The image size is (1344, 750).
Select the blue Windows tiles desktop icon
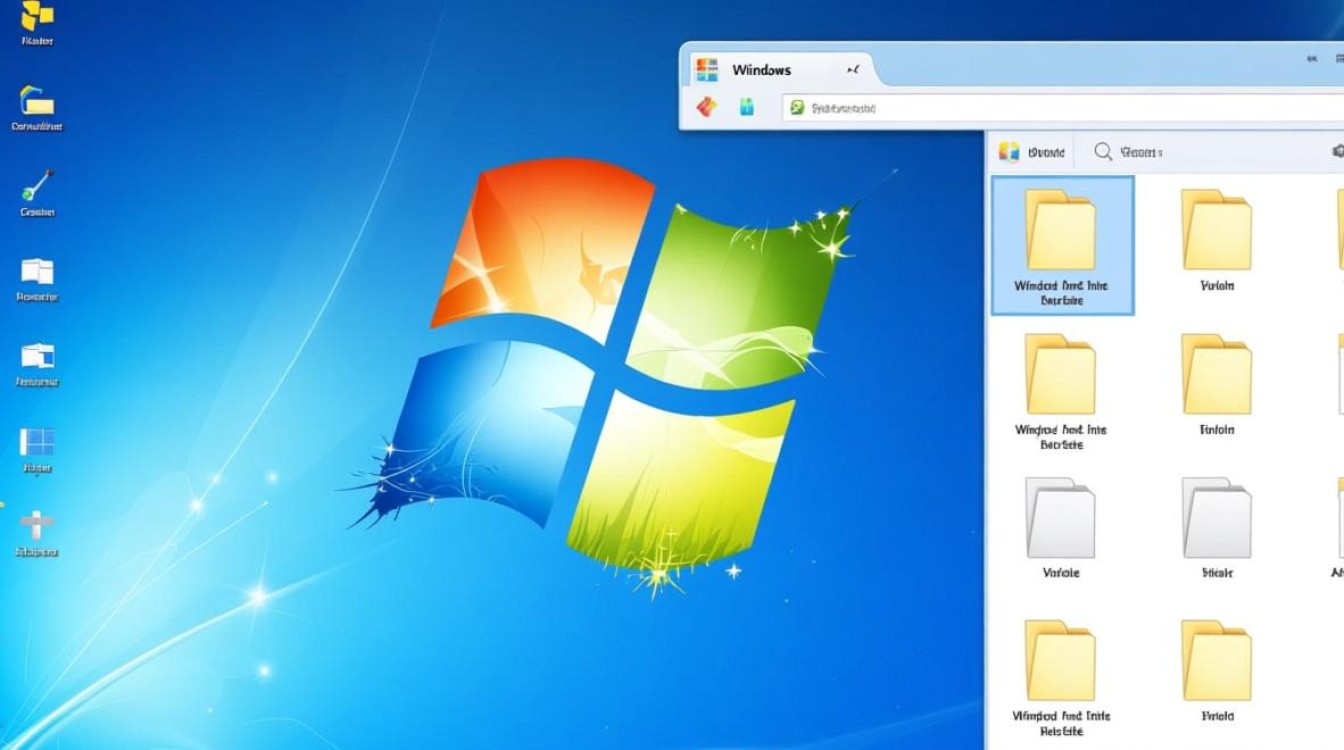38,440
